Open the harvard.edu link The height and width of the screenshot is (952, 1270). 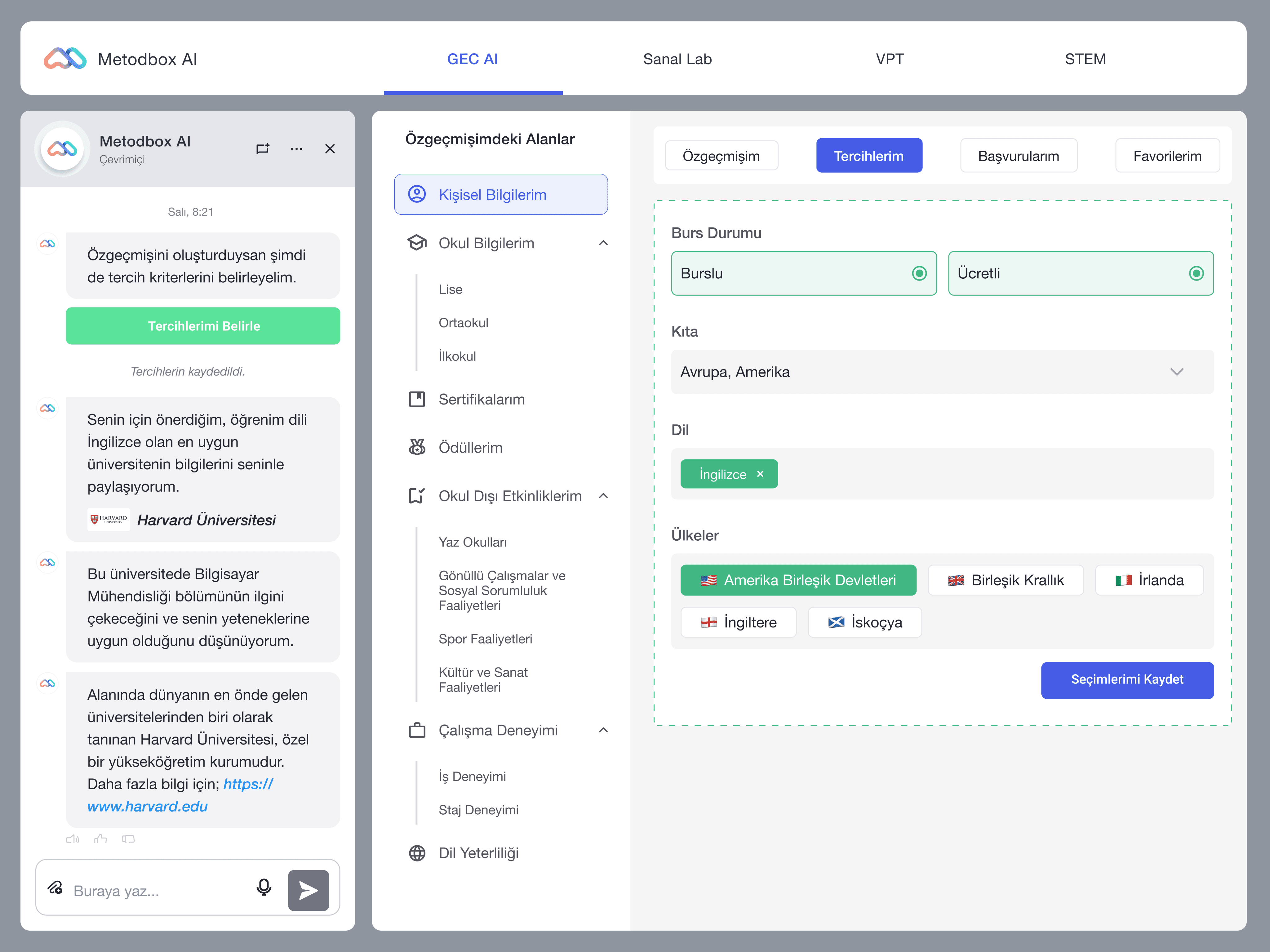click(147, 807)
